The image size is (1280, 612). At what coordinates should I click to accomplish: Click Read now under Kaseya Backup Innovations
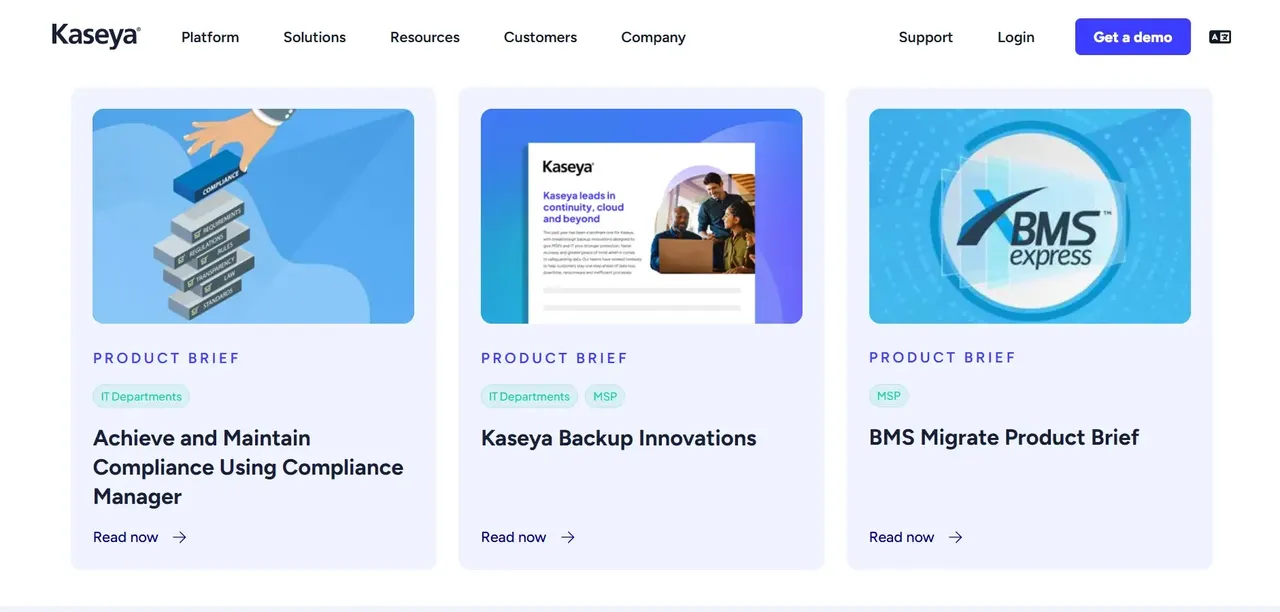(x=514, y=537)
